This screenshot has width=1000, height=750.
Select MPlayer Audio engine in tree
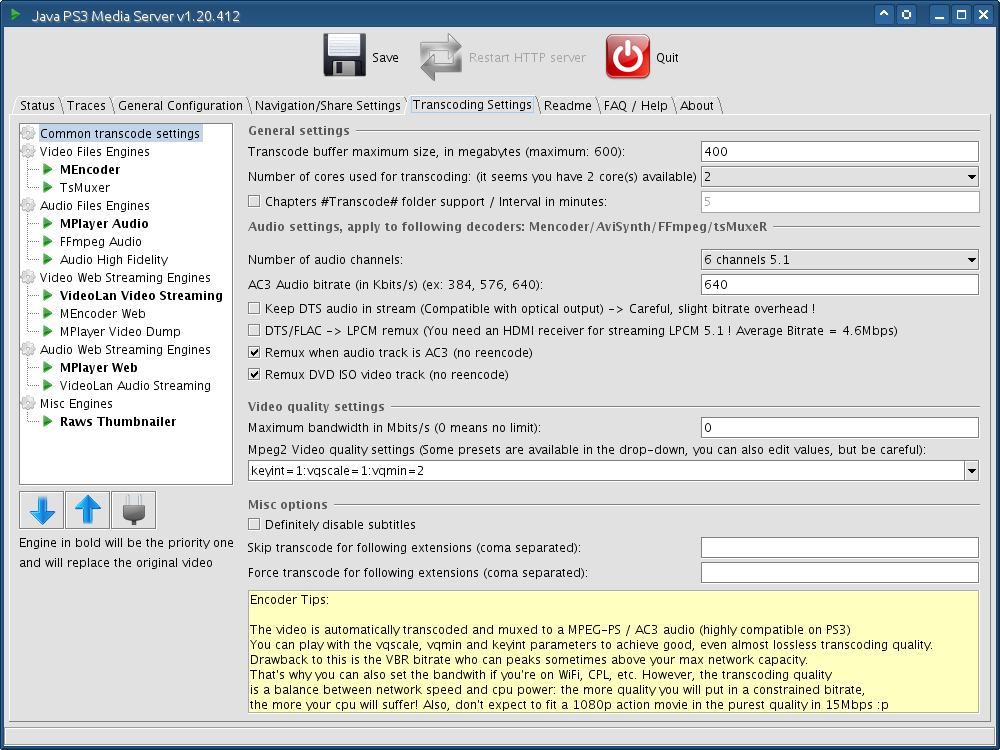pyautogui.click(x=104, y=224)
